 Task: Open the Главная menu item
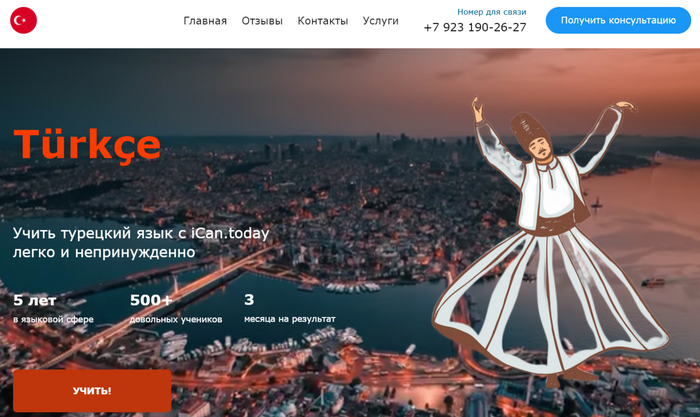pos(205,21)
